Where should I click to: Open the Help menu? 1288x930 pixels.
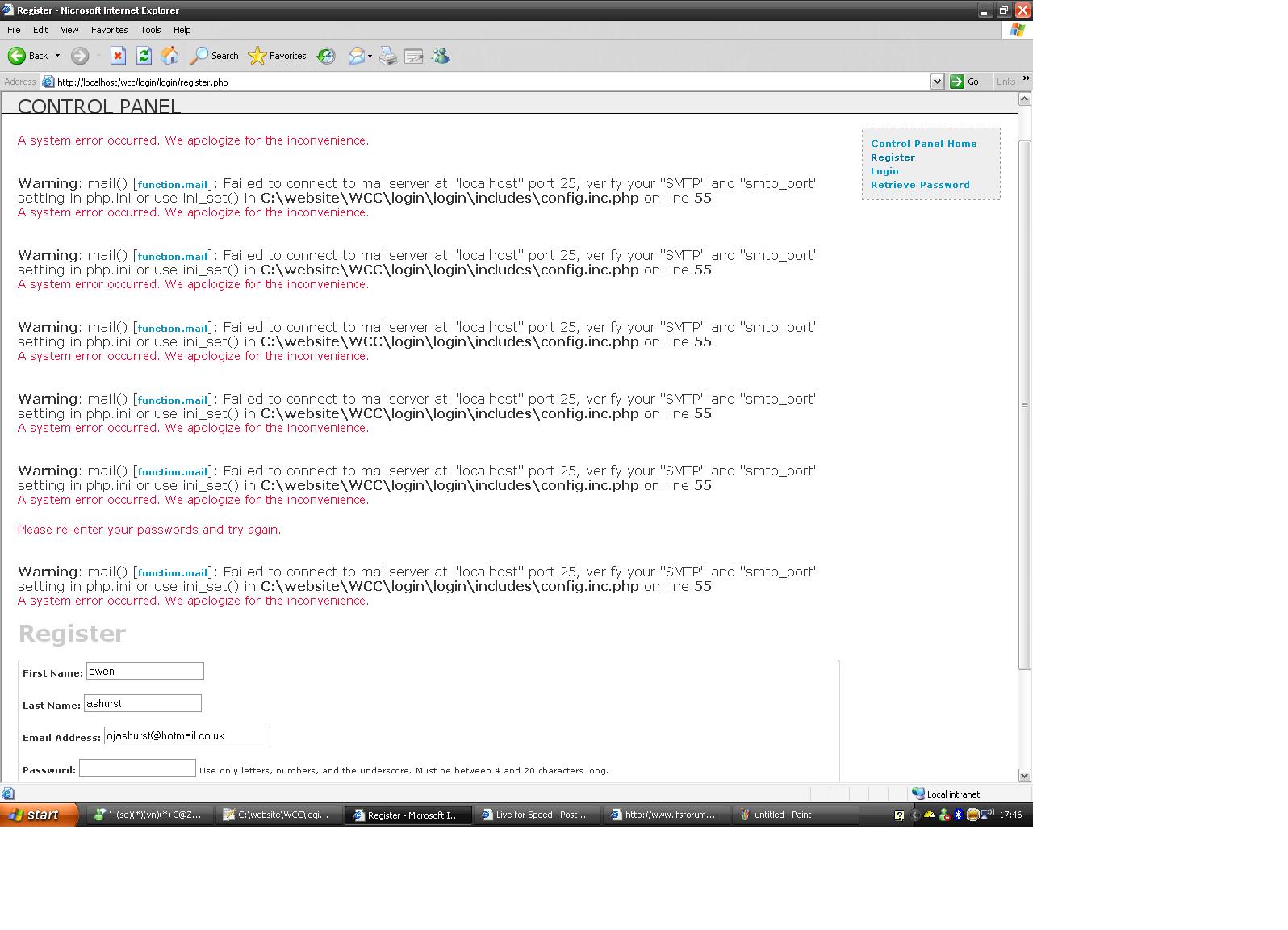(x=182, y=30)
